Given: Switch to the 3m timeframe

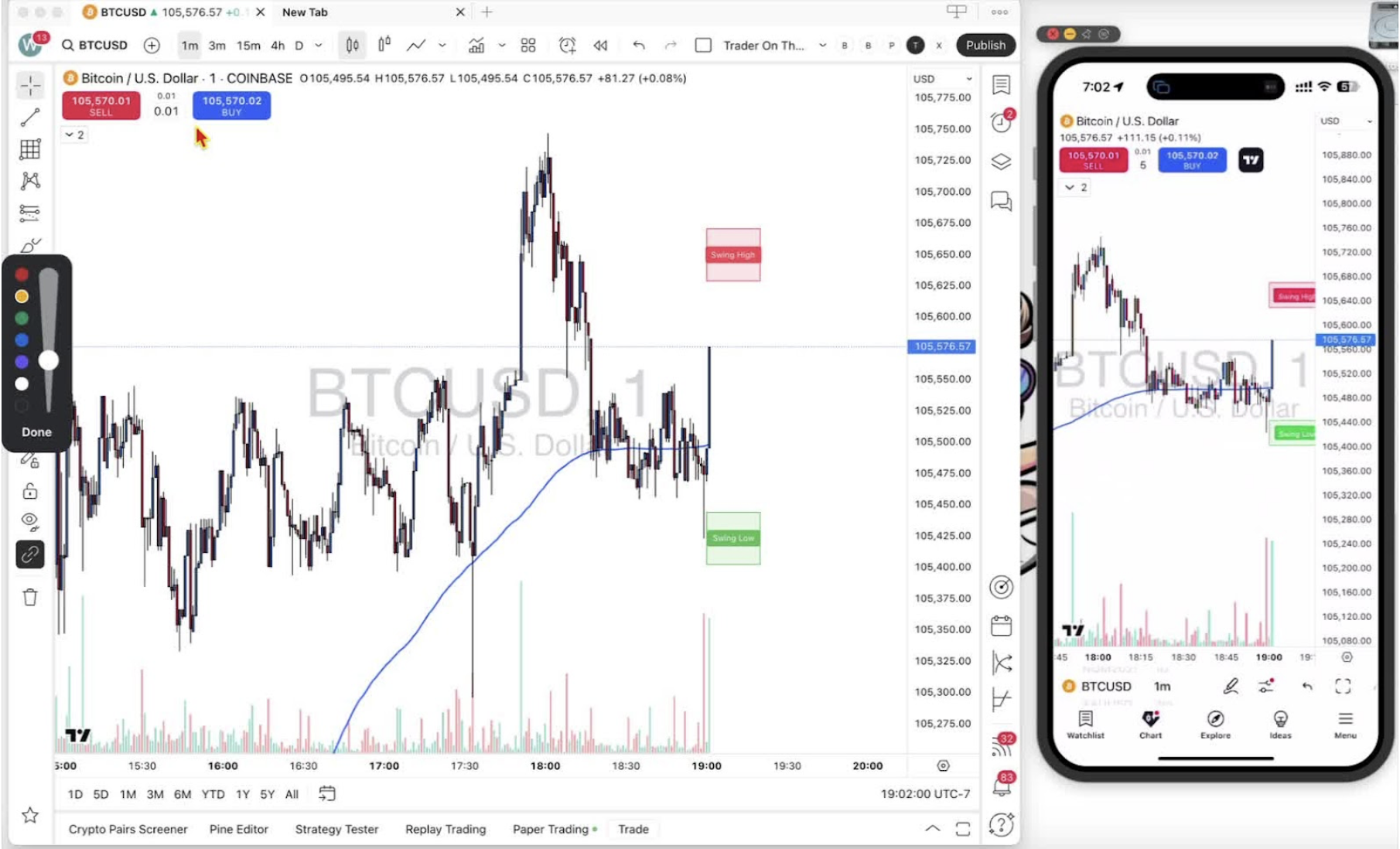Looking at the screenshot, I should 217,46.
